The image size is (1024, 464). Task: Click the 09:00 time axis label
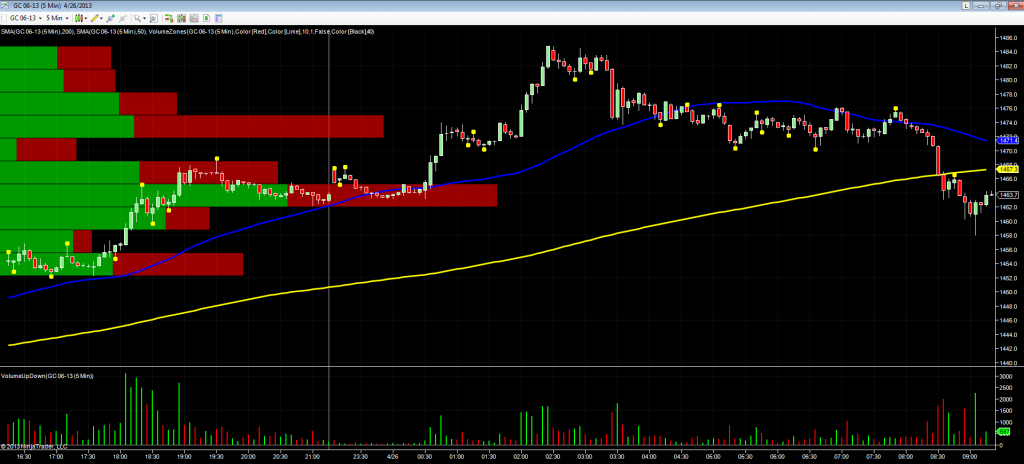click(968, 456)
